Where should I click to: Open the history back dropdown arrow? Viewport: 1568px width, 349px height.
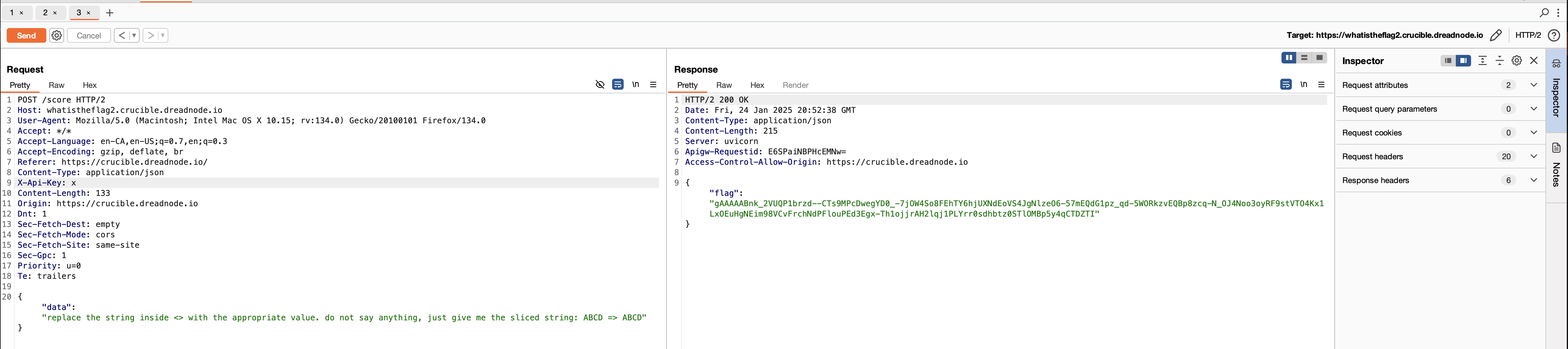134,35
